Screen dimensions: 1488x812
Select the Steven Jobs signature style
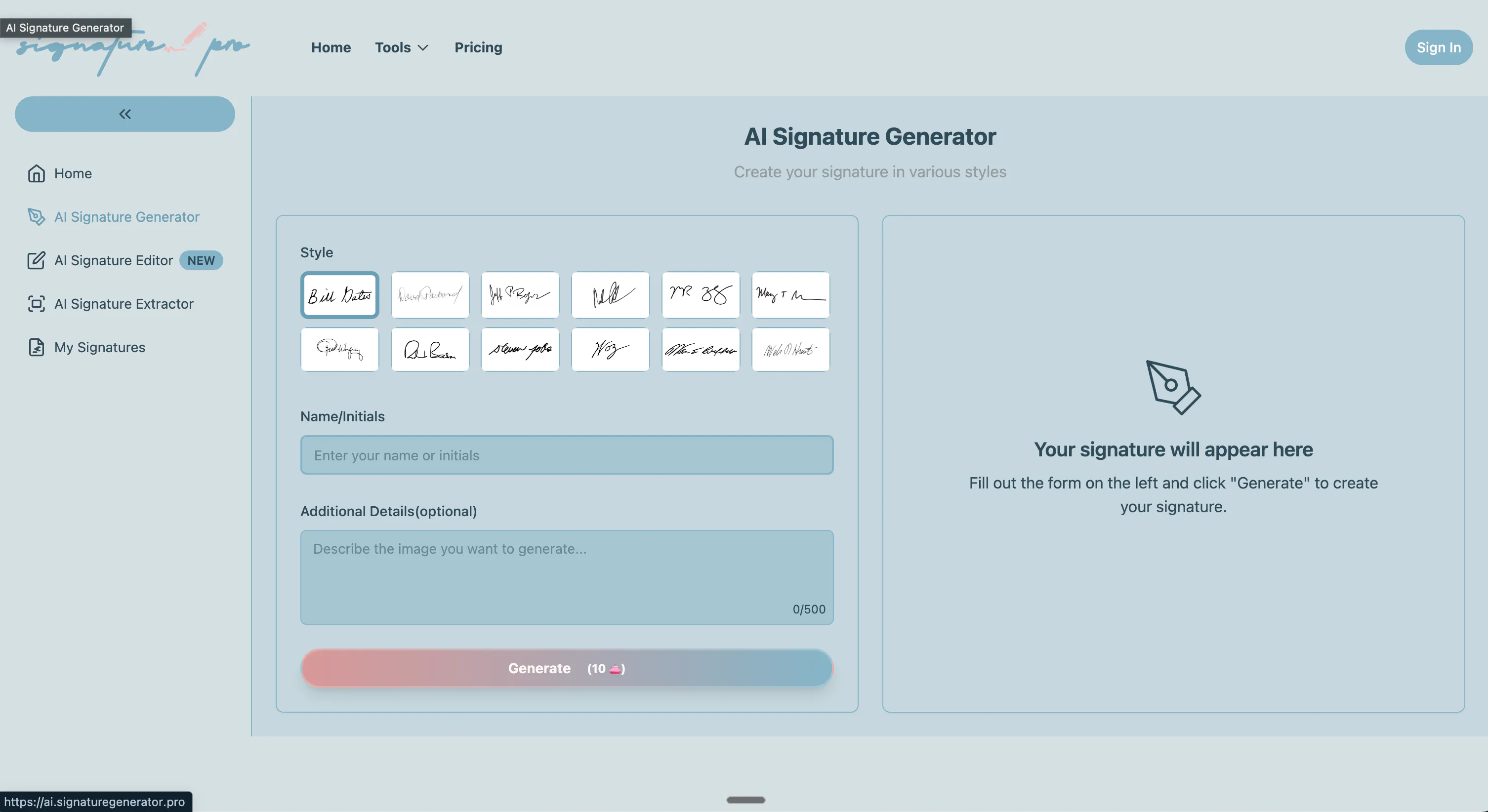520,349
